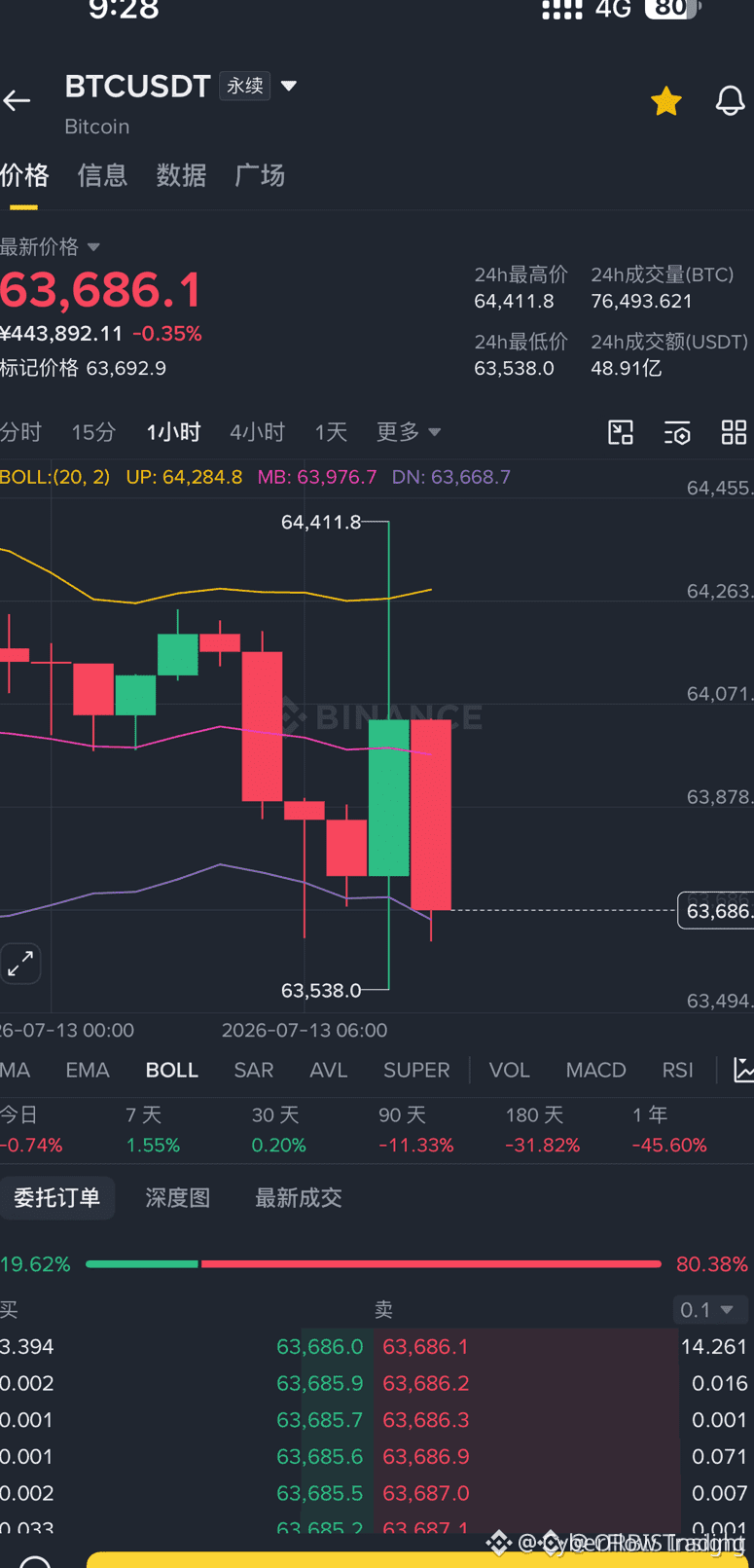Select the 深度图 depth chart tab
Viewport: 754px width, 1568px height.
[x=178, y=1198]
